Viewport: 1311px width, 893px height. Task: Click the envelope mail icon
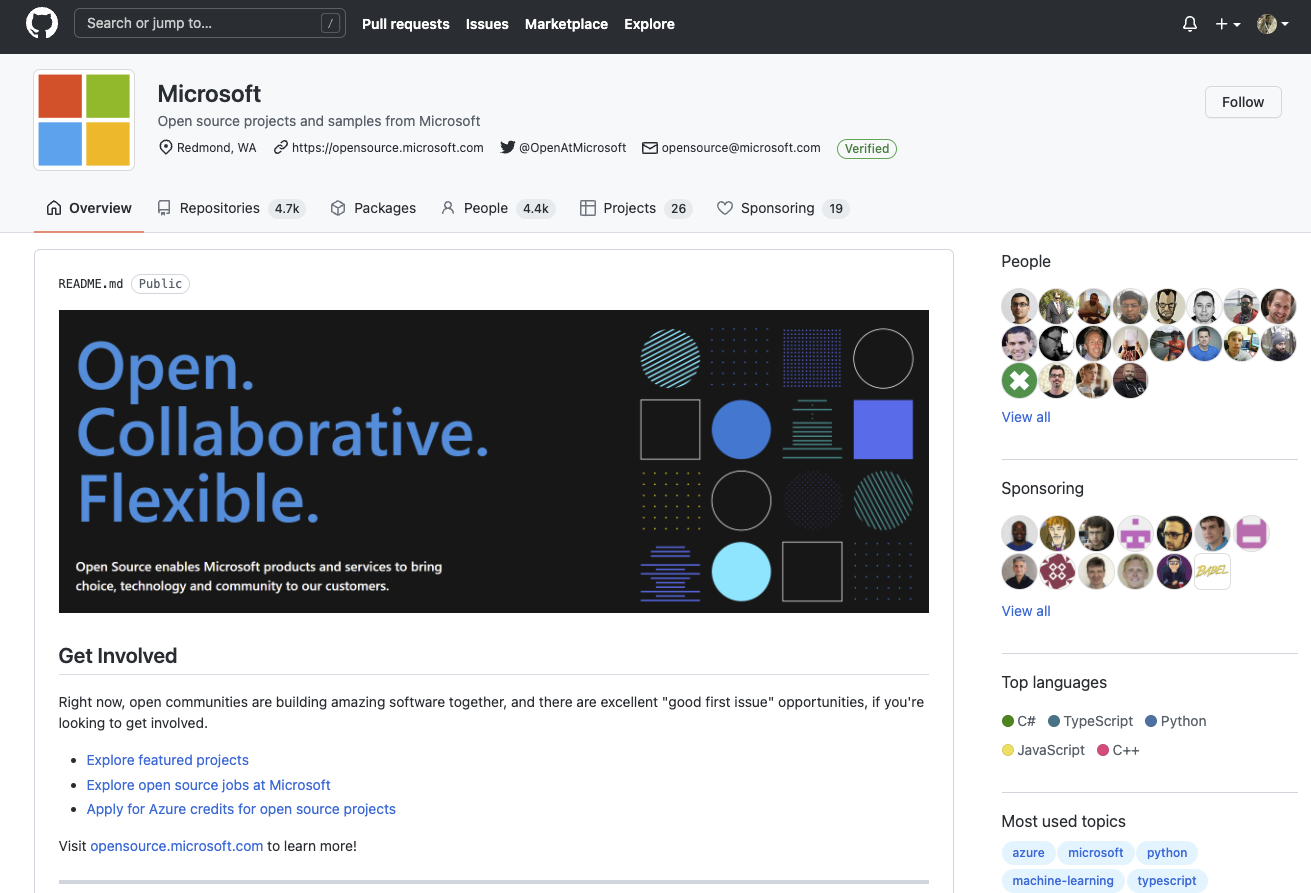[650, 148]
